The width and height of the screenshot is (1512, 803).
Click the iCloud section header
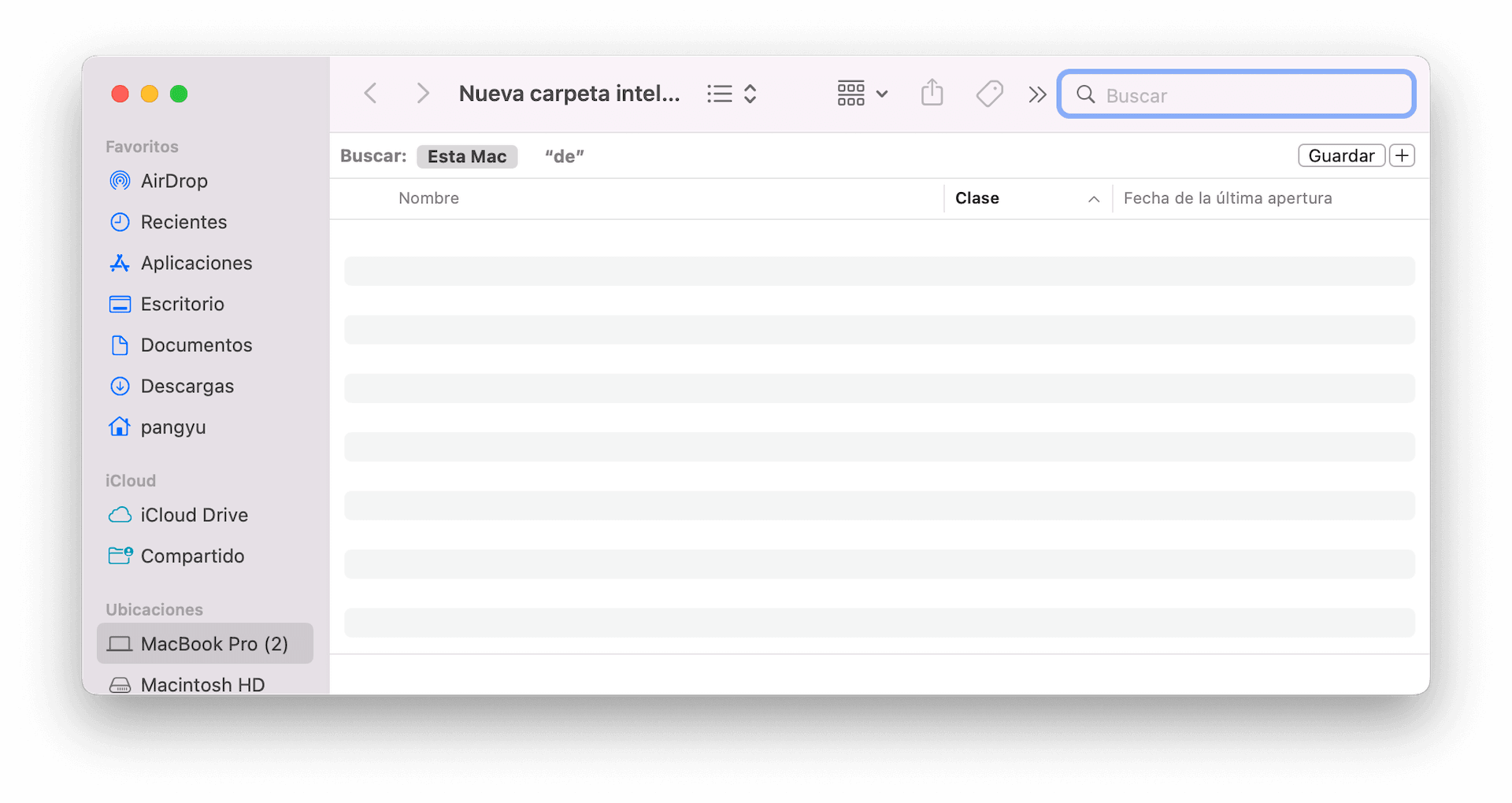pos(131,480)
